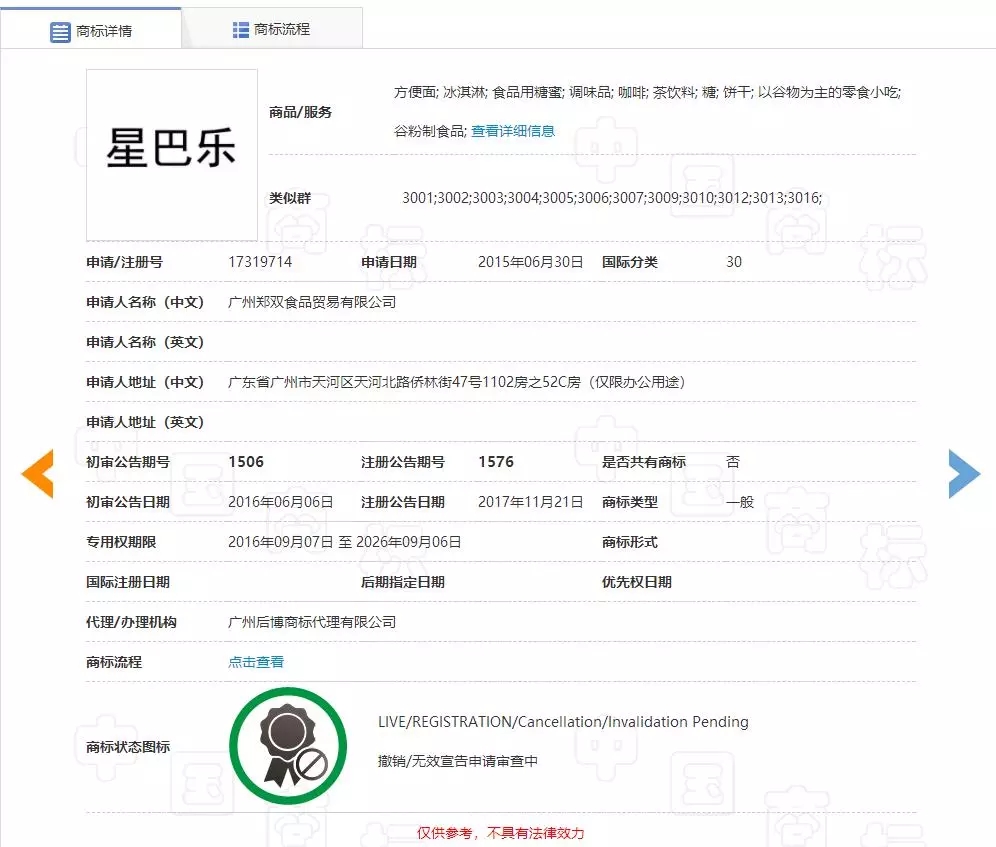The image size is (996, 847).
Task: Click the 商标形式 label
Action: pyautogui.click(x=629, y=542)
